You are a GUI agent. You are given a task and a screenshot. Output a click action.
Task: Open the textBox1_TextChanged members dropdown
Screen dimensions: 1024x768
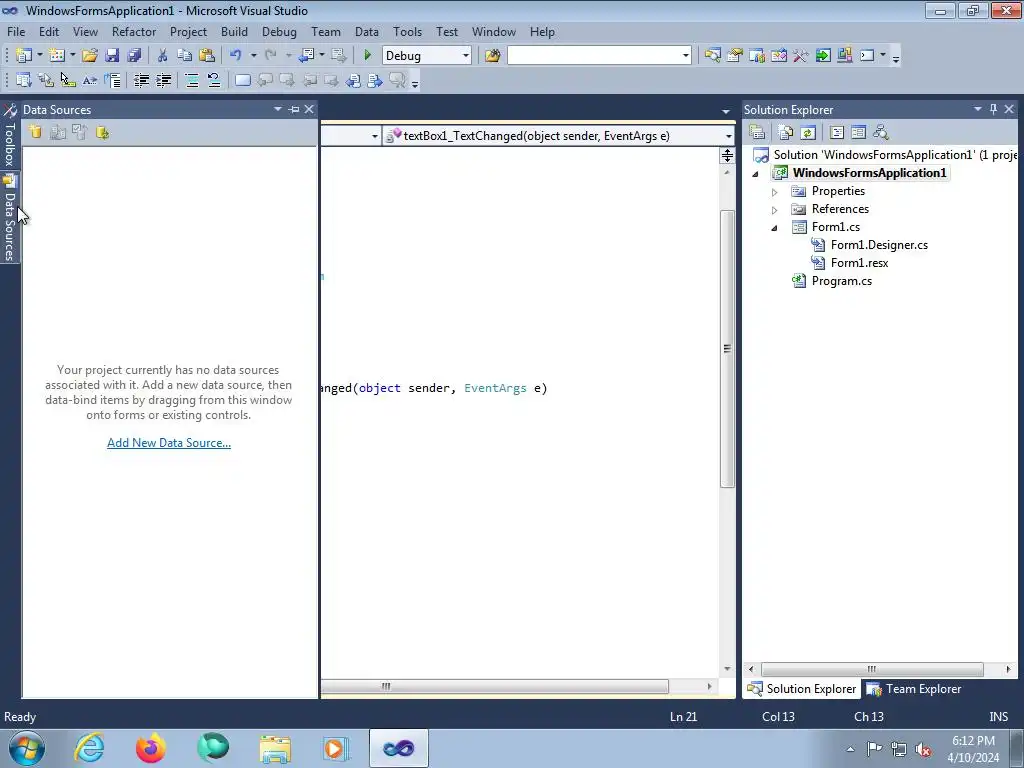point(728,136)
